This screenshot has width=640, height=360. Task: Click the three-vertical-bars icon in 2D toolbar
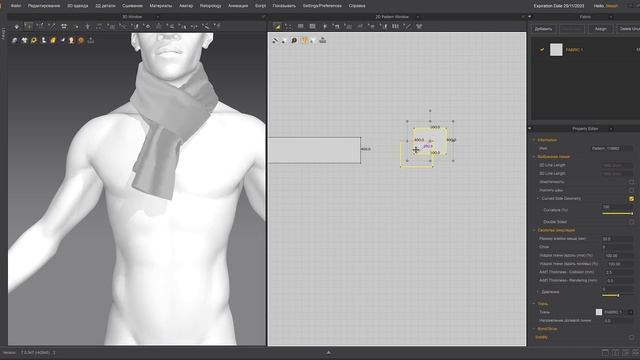click(395, 27)
